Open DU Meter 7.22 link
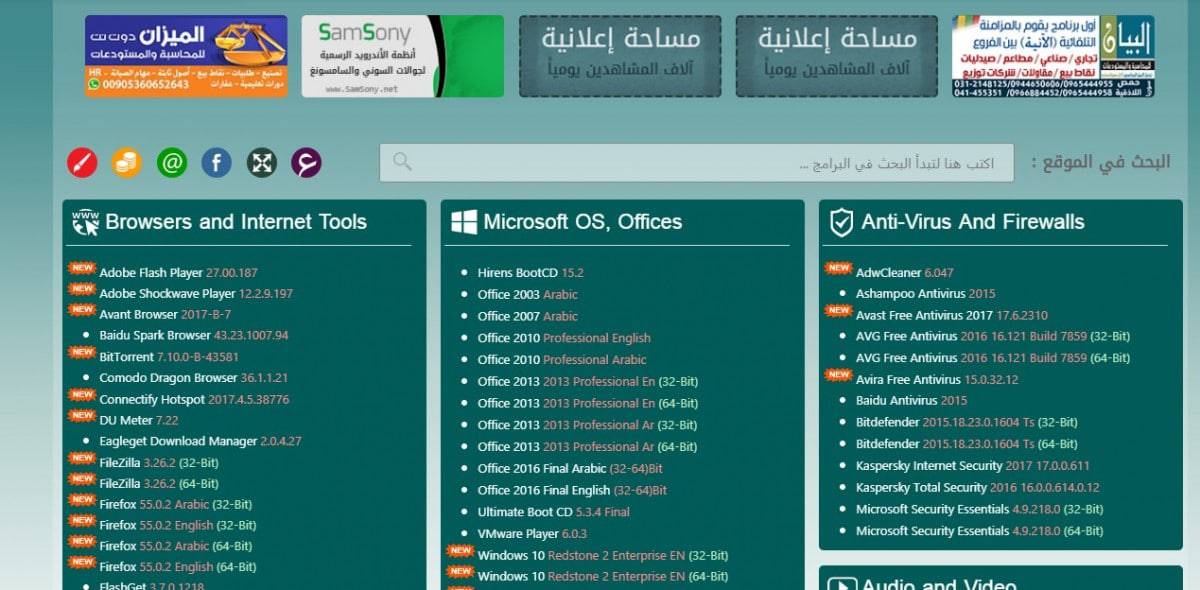 coord(139,420)
